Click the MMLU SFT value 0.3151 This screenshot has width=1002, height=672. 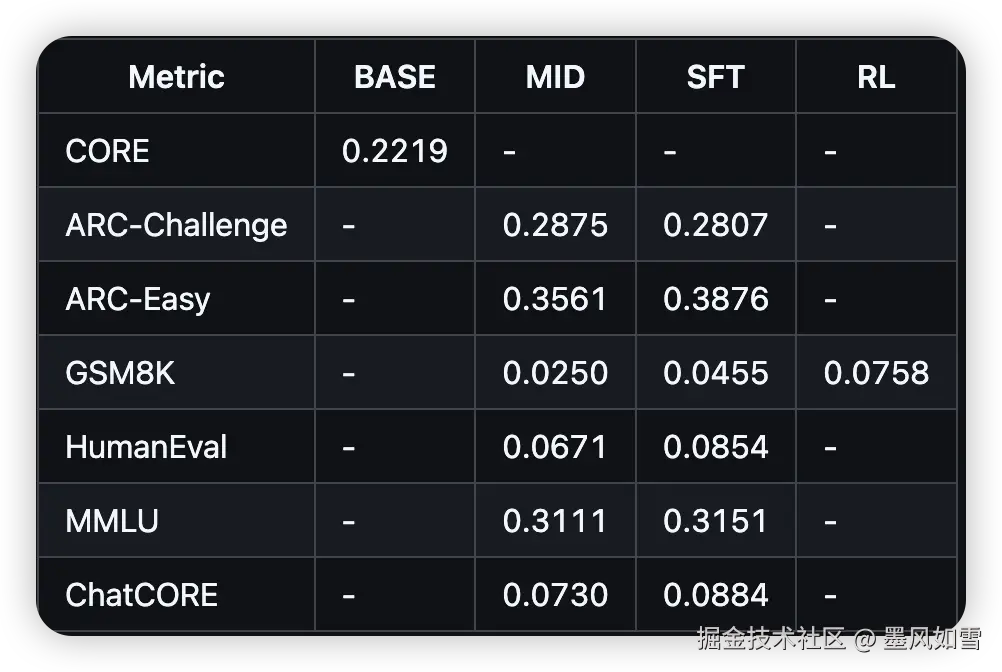coord(716,521)
